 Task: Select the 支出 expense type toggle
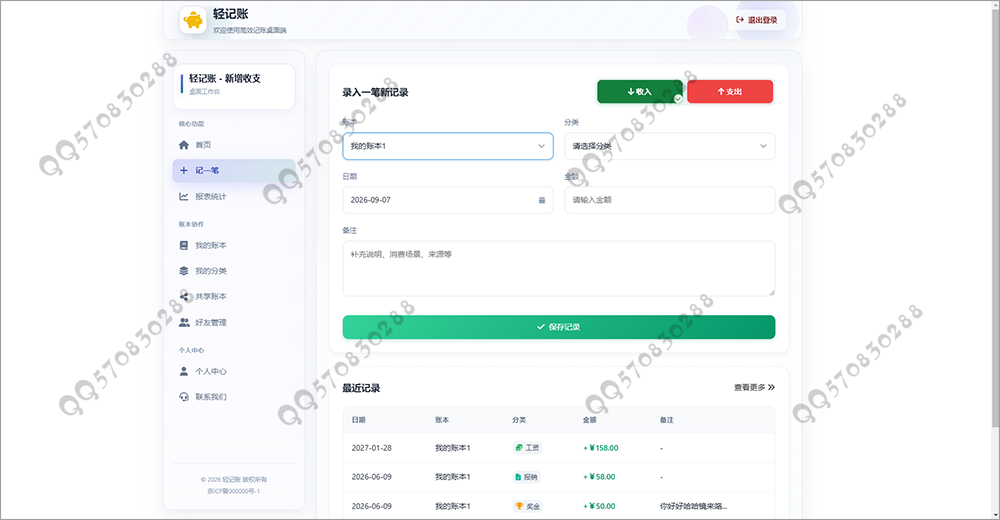730,92
